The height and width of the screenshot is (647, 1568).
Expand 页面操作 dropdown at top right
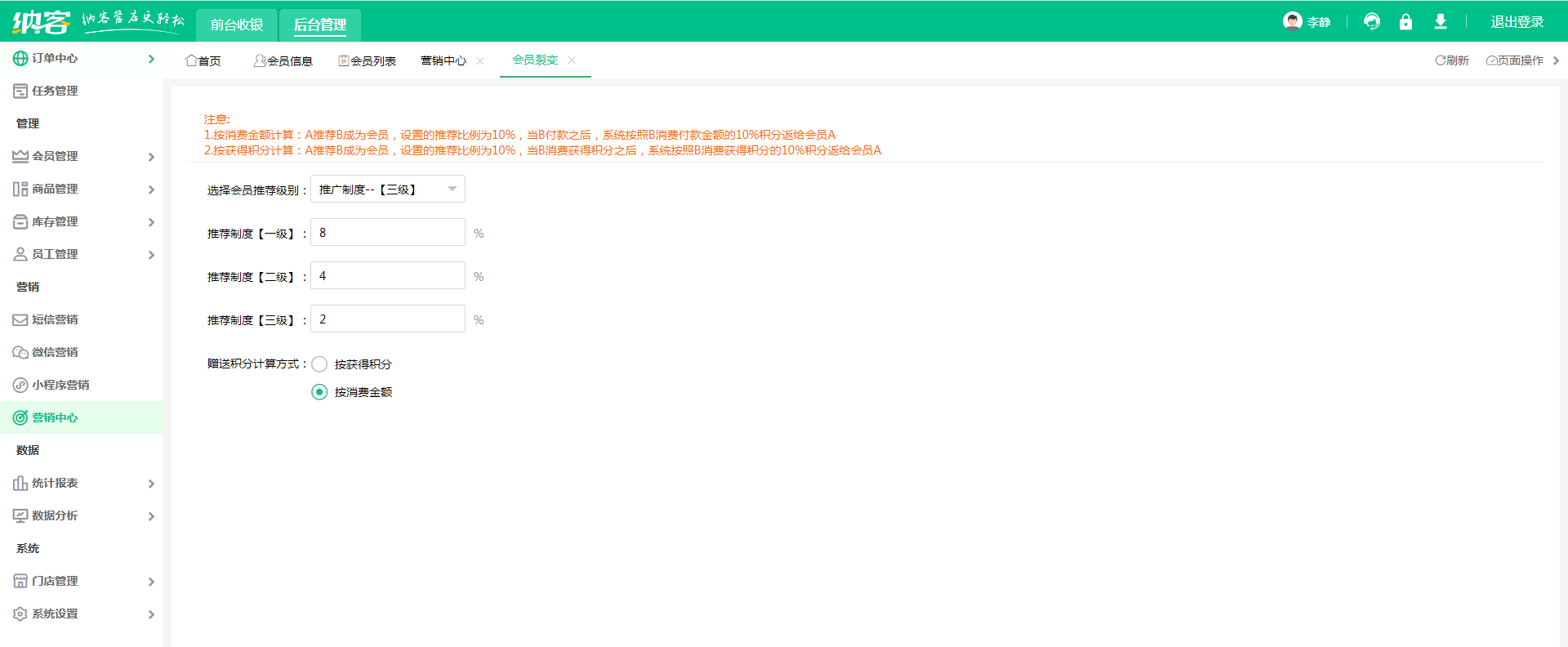click(x=1522, y=60)
